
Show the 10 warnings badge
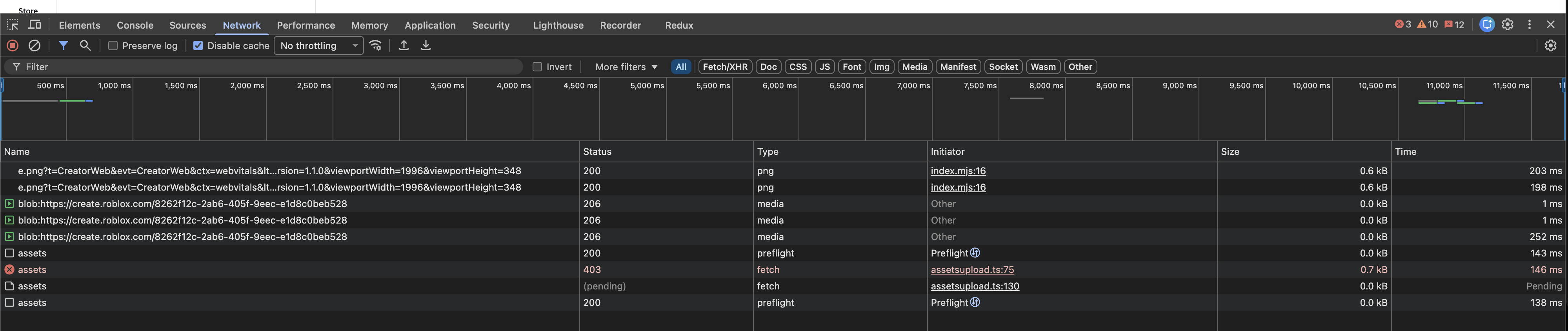(1427, 24)
